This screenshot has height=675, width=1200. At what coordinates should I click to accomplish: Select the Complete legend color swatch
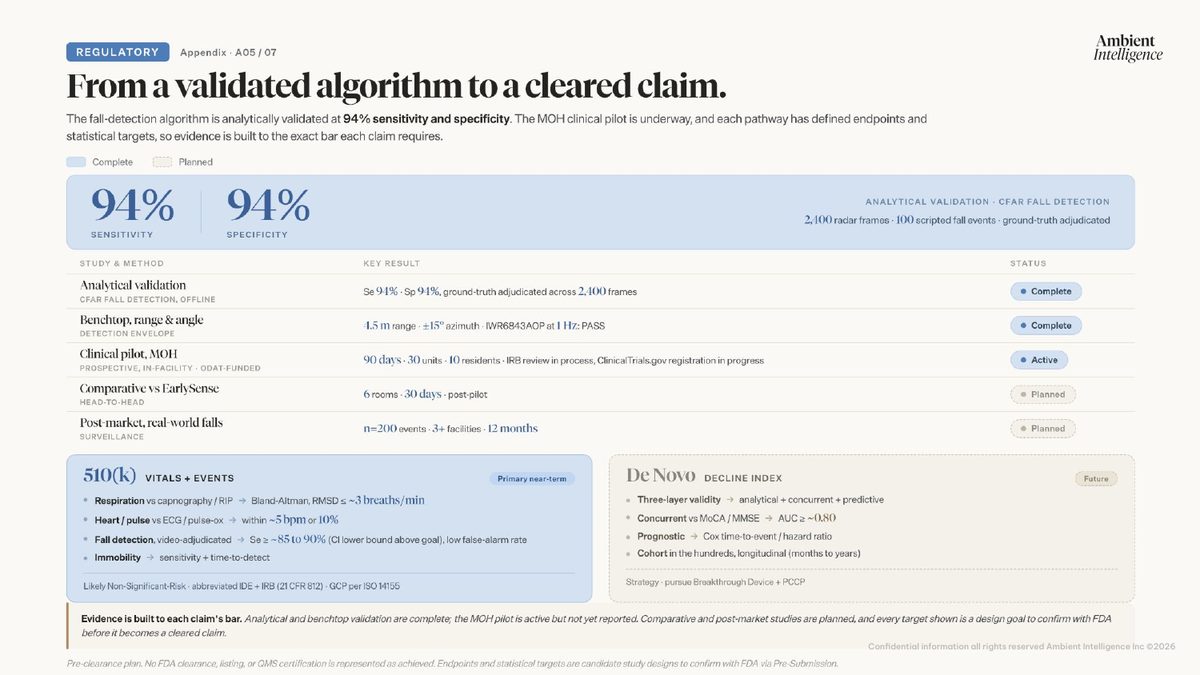76,162
